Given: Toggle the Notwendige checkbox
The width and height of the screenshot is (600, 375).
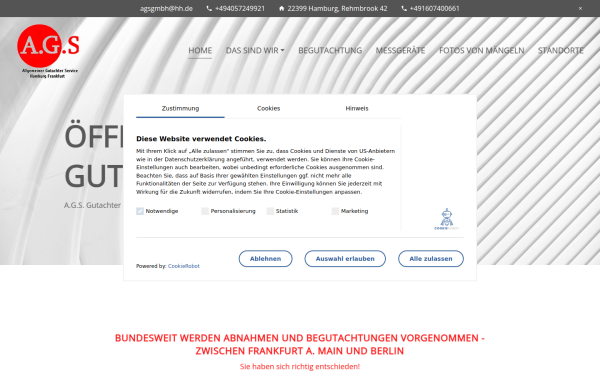Looking at the screenshot, I should tap(140, 211).
